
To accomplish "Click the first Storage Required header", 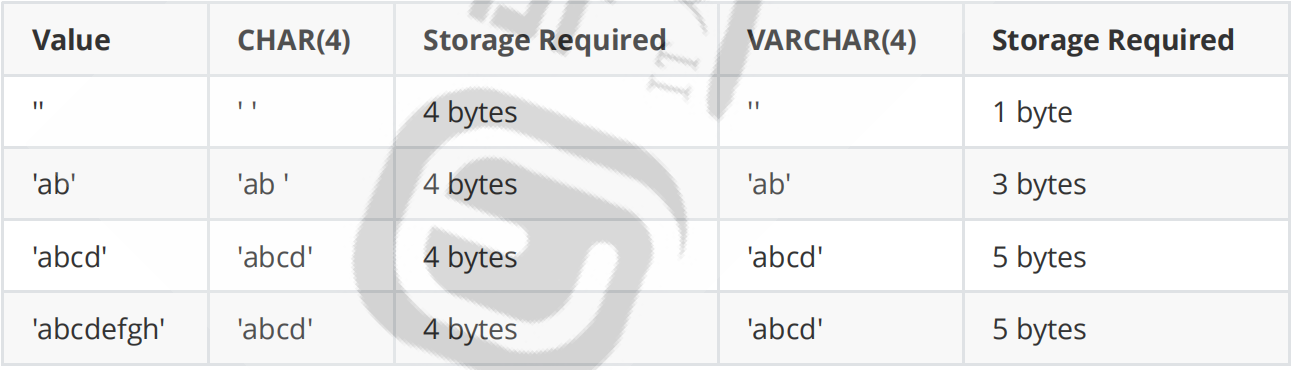I will pos(544,41).
